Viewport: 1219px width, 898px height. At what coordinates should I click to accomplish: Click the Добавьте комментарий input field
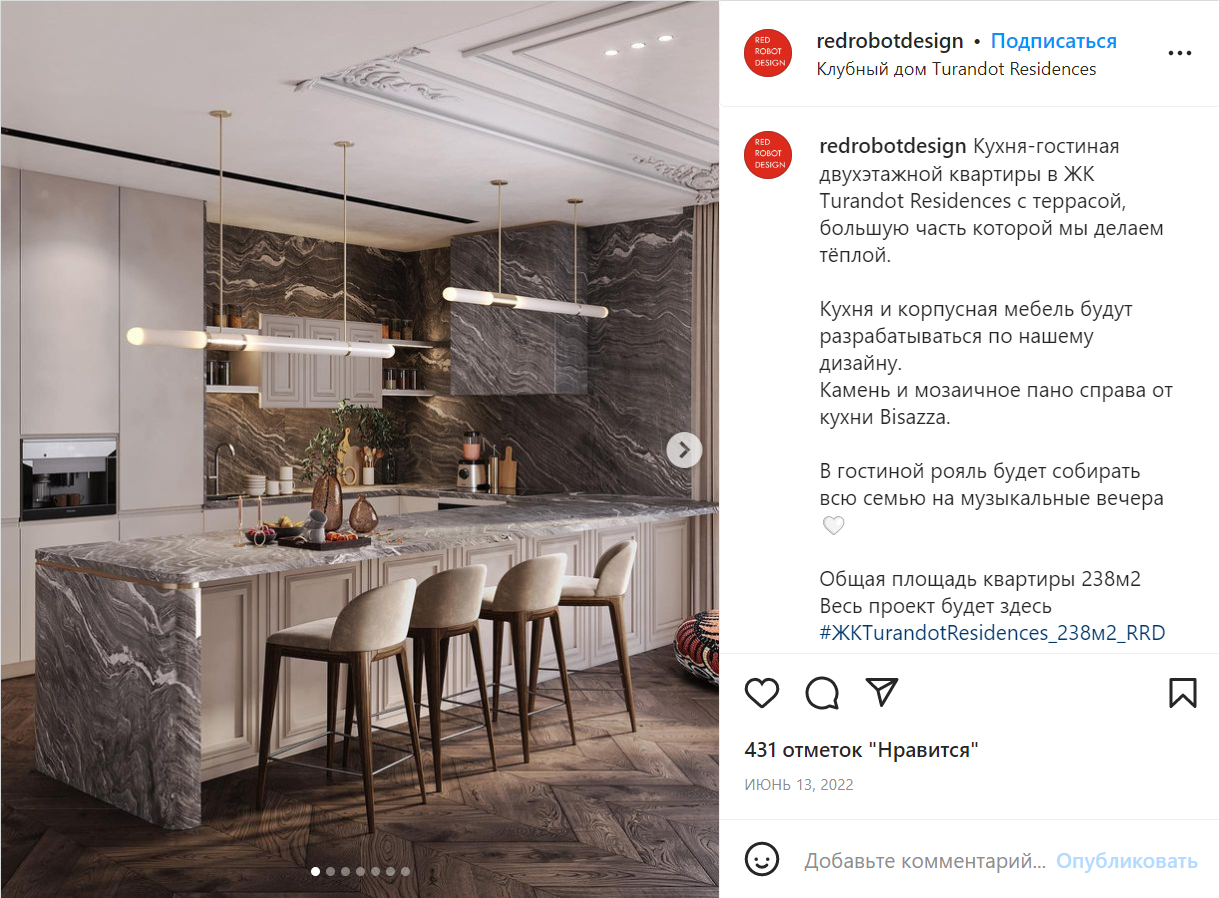[925, 861]
